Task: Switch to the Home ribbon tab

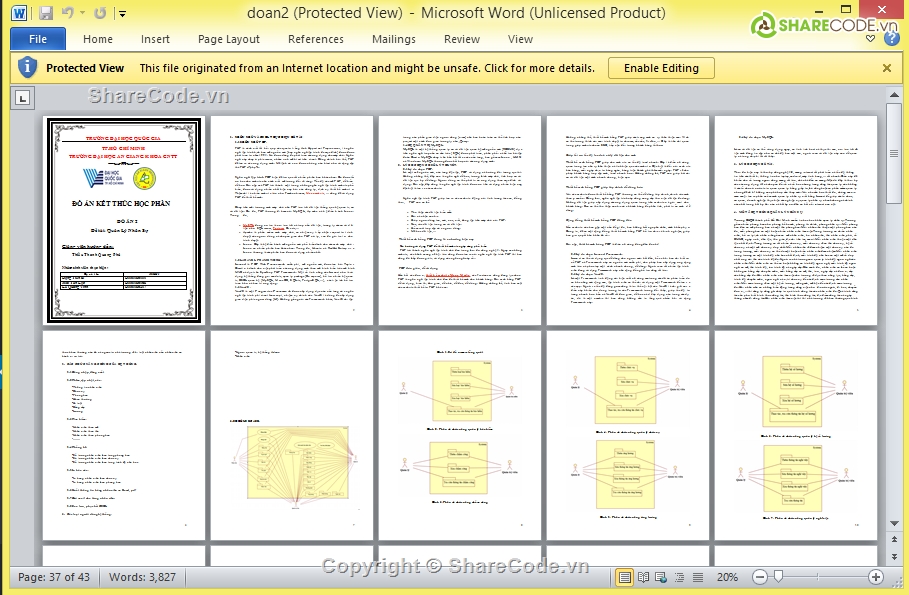Action: (x=97, y=39)
